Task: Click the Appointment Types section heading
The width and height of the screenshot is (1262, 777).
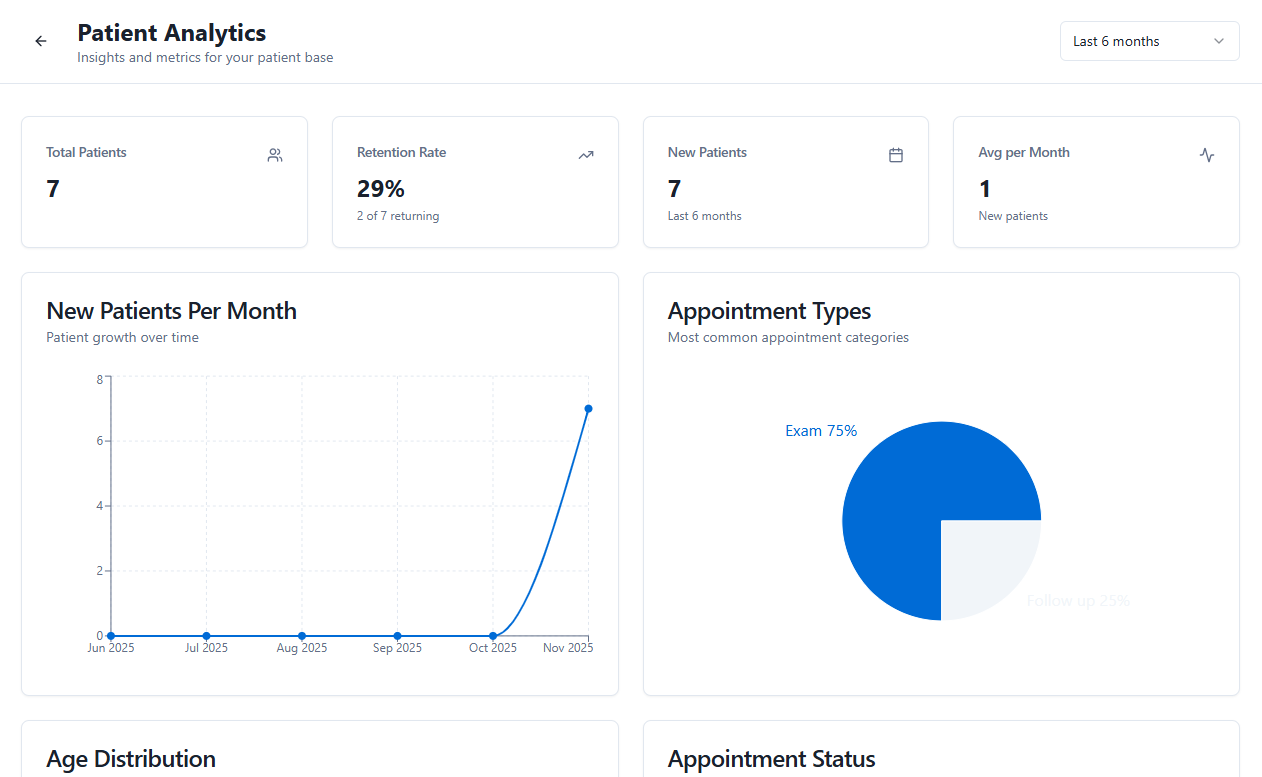Action: click(769, 311)
